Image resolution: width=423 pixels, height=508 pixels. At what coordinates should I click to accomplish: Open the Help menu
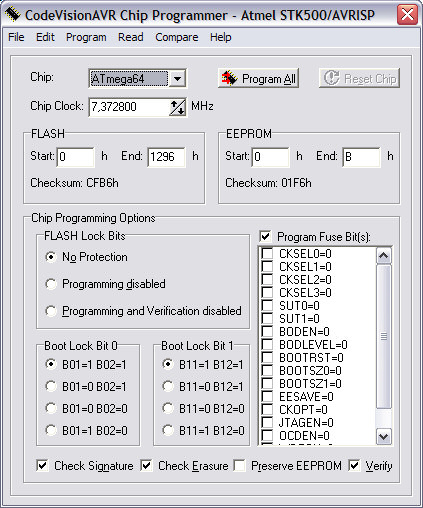pos(220,37)
